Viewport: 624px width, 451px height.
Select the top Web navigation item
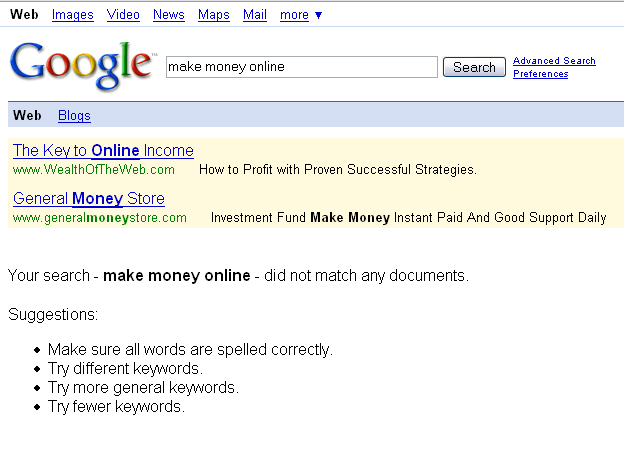tap(24, 14)
